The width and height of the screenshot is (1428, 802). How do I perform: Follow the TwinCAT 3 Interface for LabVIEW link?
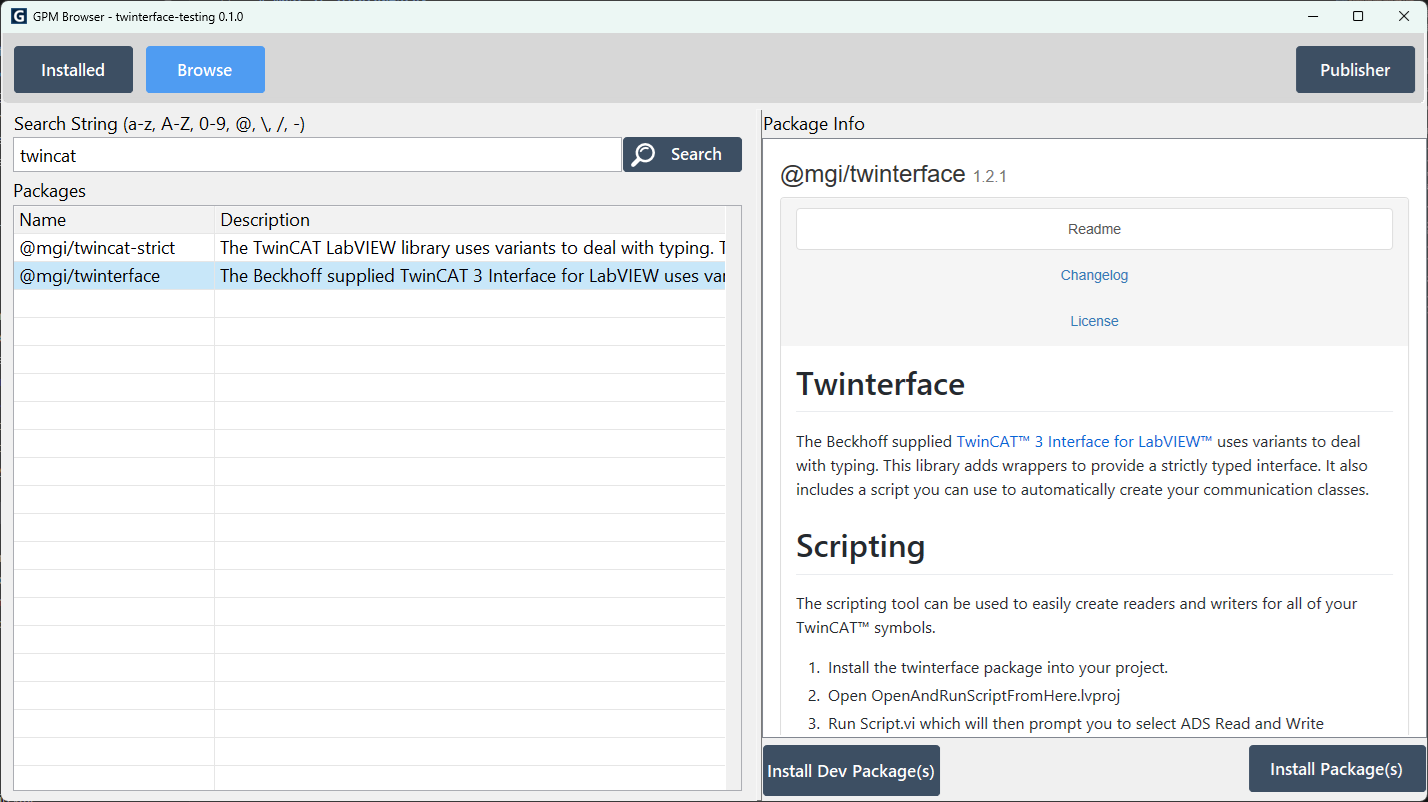pos(1084,441)
